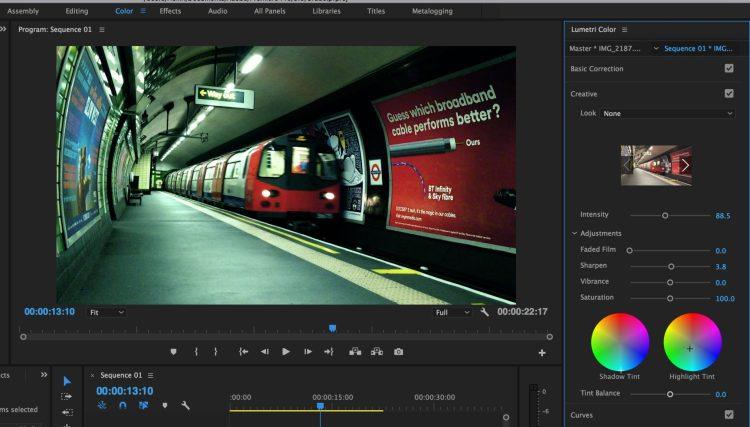Toggle the Curves section checkbox

point(729,415)
